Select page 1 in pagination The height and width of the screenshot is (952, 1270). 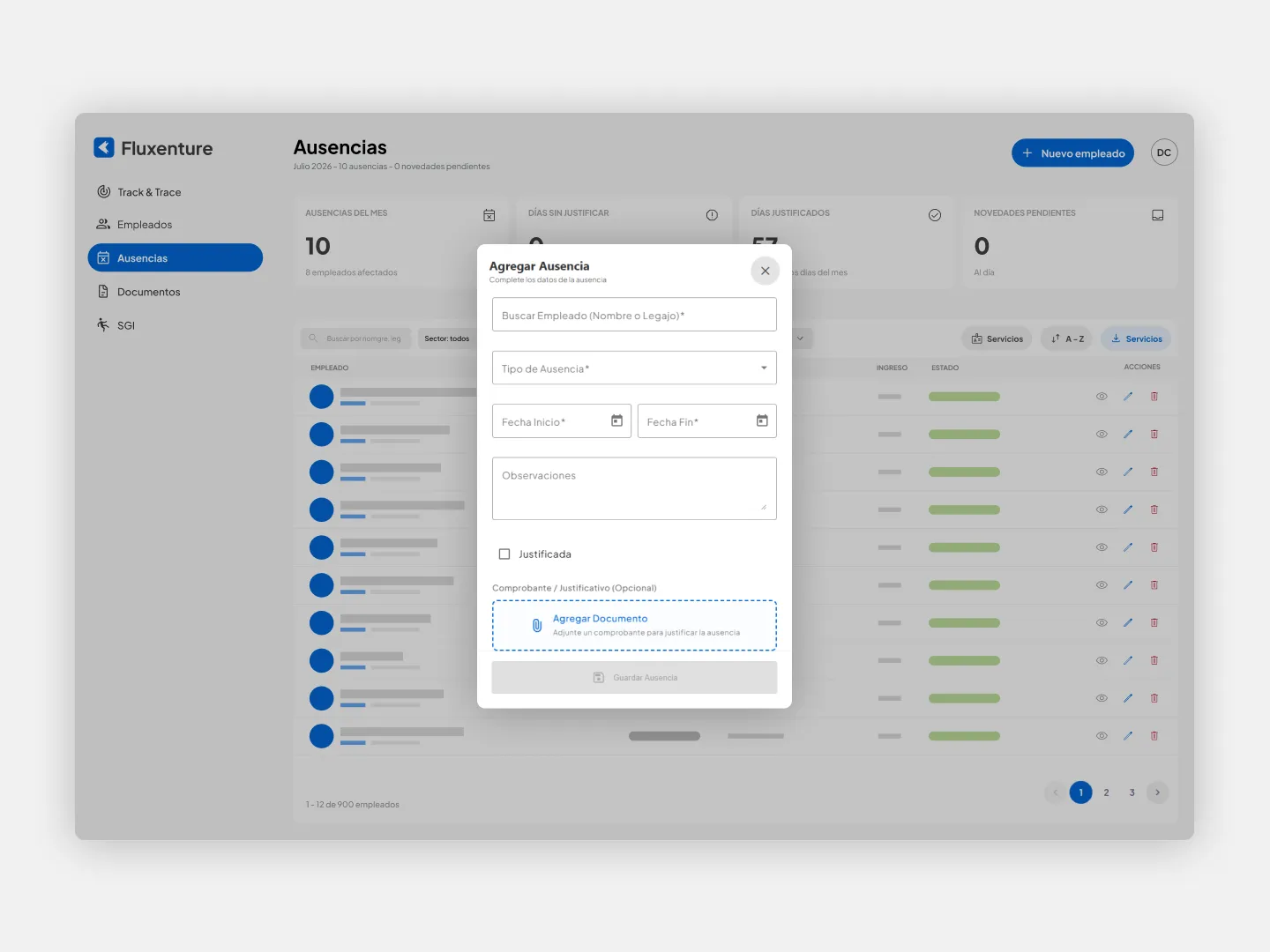coord(1080,792)
